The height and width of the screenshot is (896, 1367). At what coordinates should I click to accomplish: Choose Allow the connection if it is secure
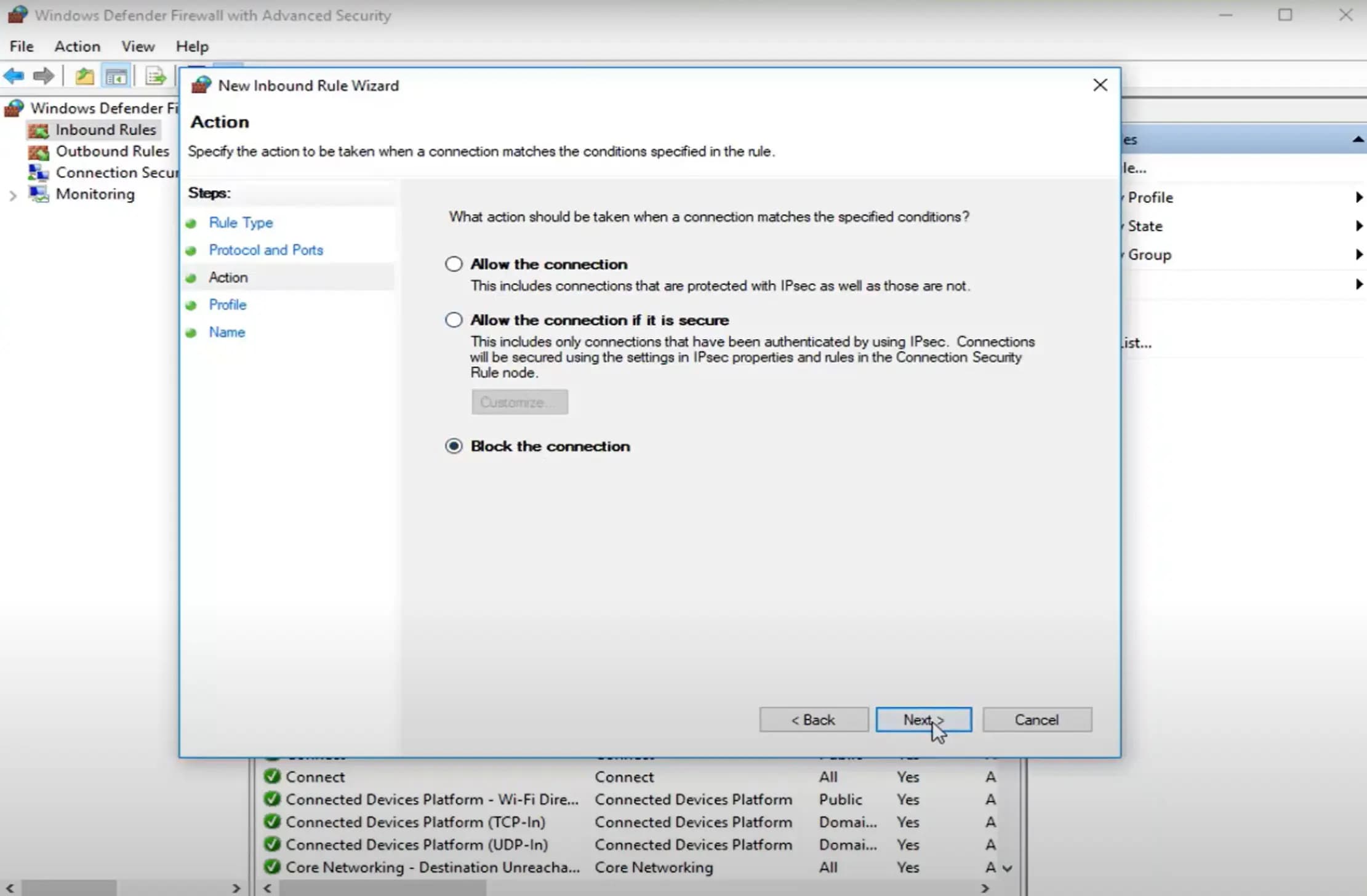tap(454, 320)
